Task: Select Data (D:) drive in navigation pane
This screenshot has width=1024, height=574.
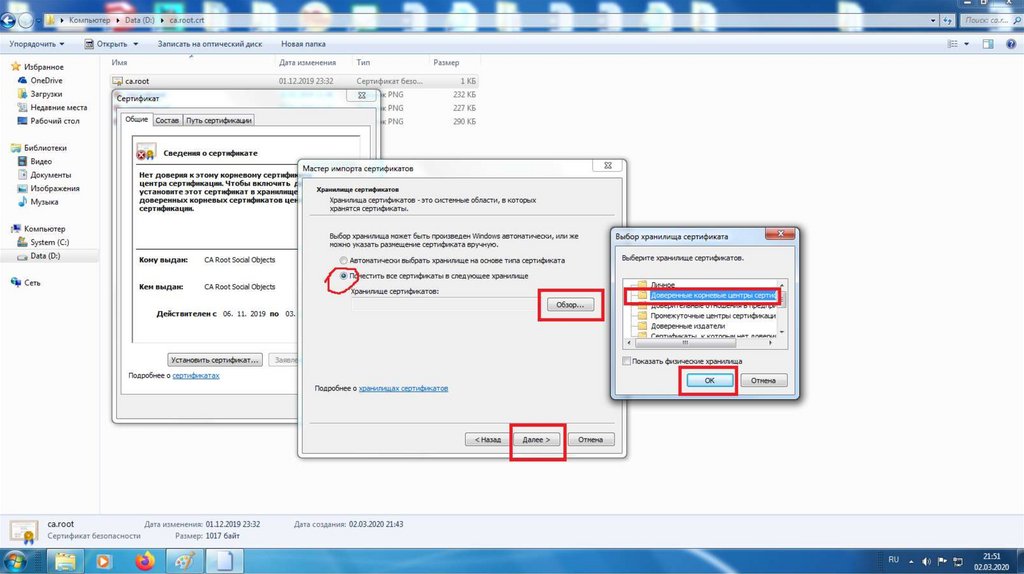Action: tap(45, 256)
